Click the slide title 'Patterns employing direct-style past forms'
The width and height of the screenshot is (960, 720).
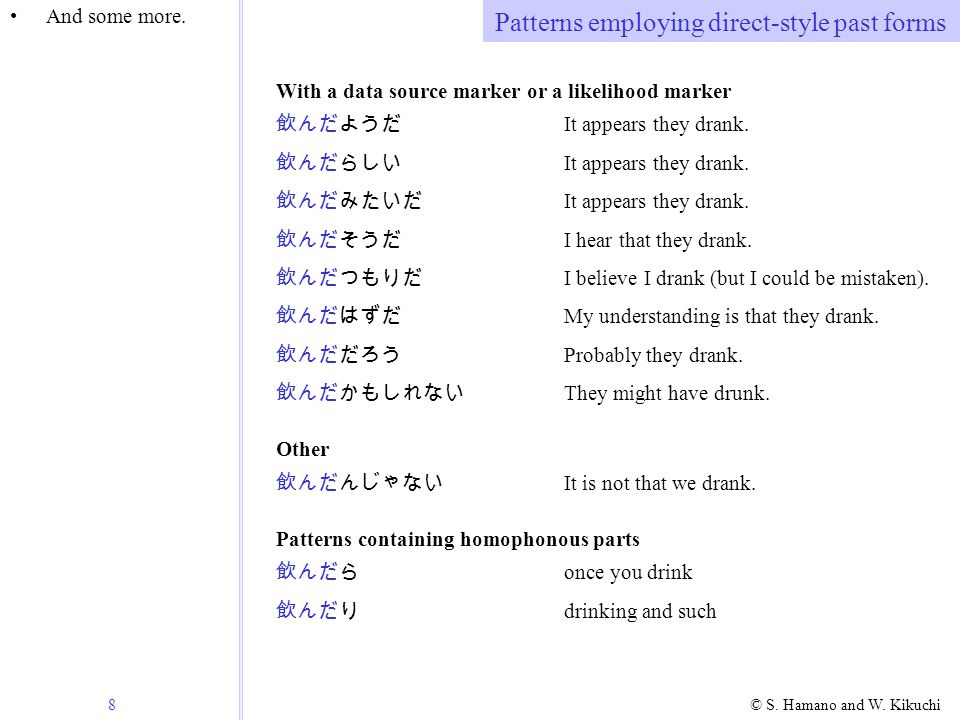coord(720,23)
